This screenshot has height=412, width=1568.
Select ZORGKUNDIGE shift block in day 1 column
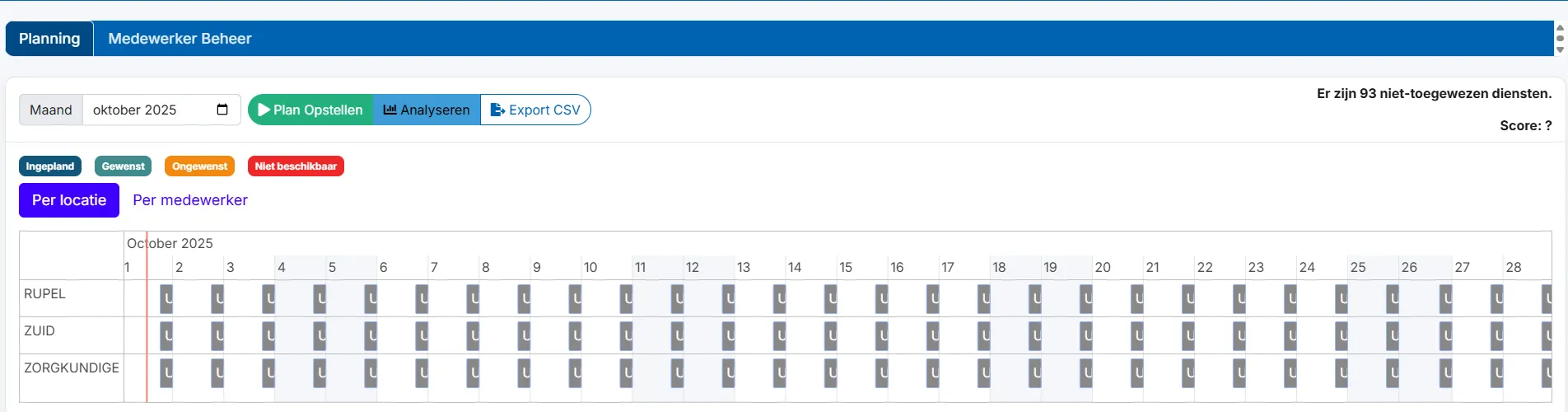pos(166,373)
